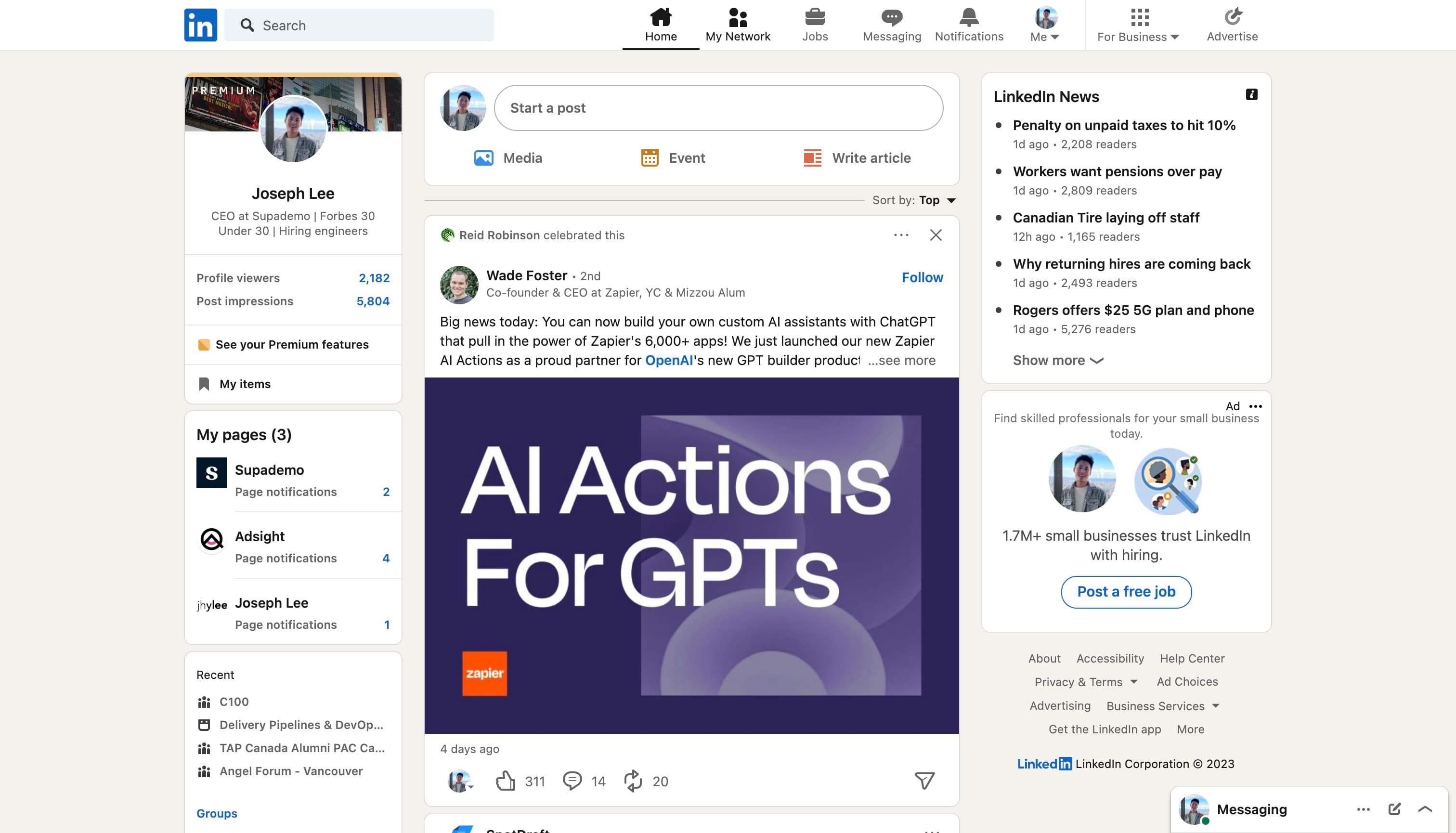Screen dimensions: 1456x833
Task: Click Start a post box
Action: [x=718, y=108]
